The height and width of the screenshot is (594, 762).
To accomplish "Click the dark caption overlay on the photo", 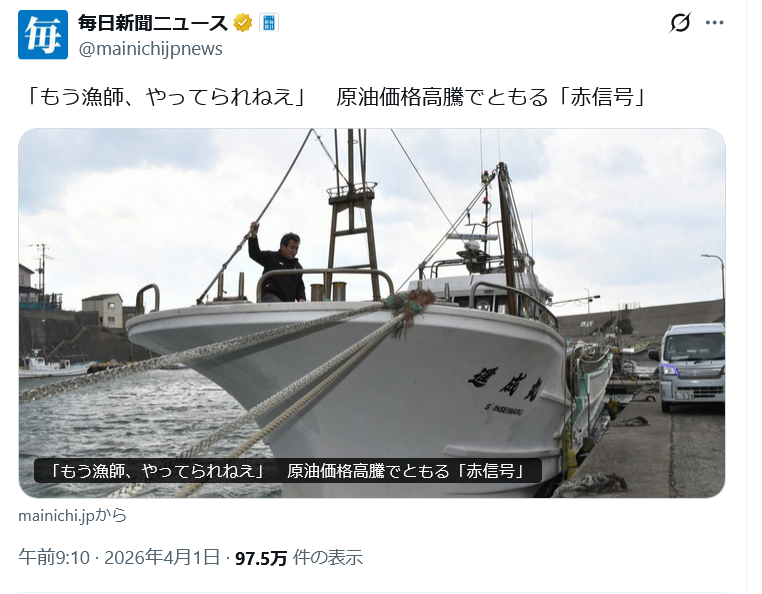I will 288,471.
